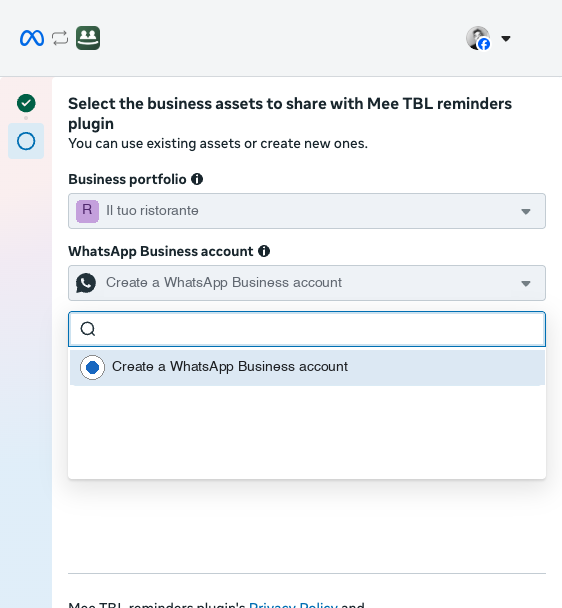
Task: Click the Mee TBL reminders plugin app icon
Action: tap(88, 38)
